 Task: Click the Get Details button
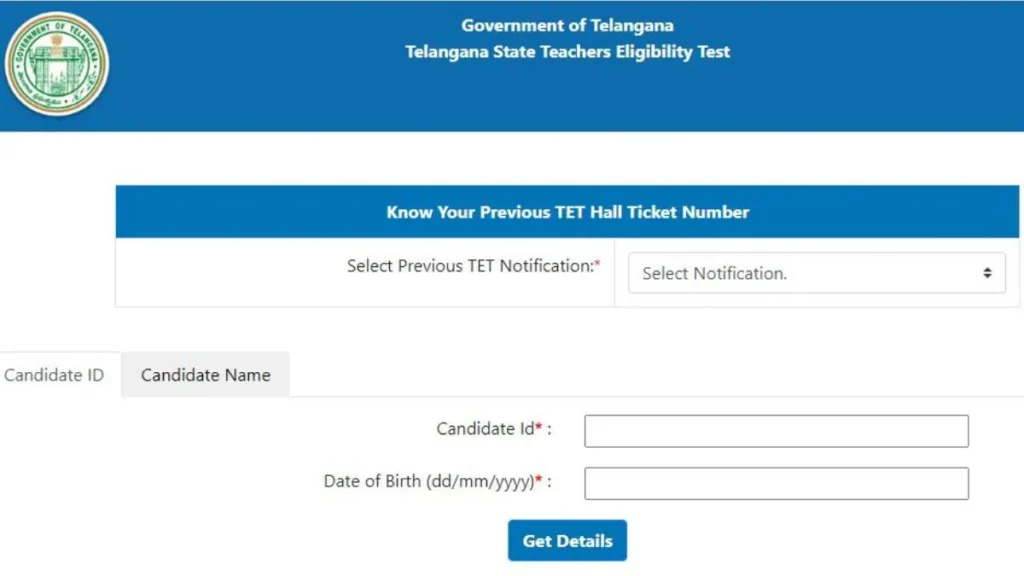(x=567, y=541)
